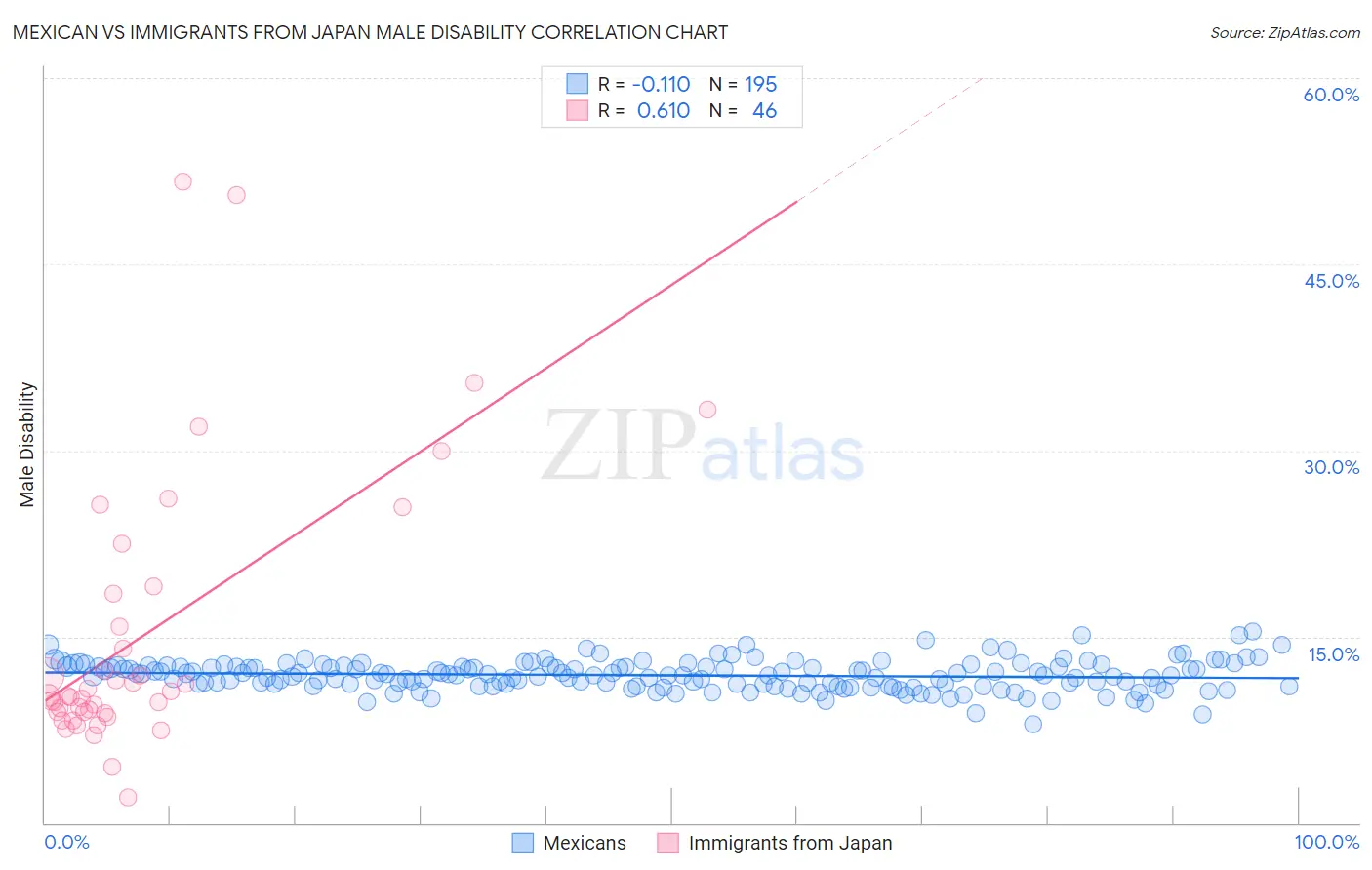Click the 0.0% x-axis label
The height and width of the screenshot is (870, 1372).
coord(66,842)
